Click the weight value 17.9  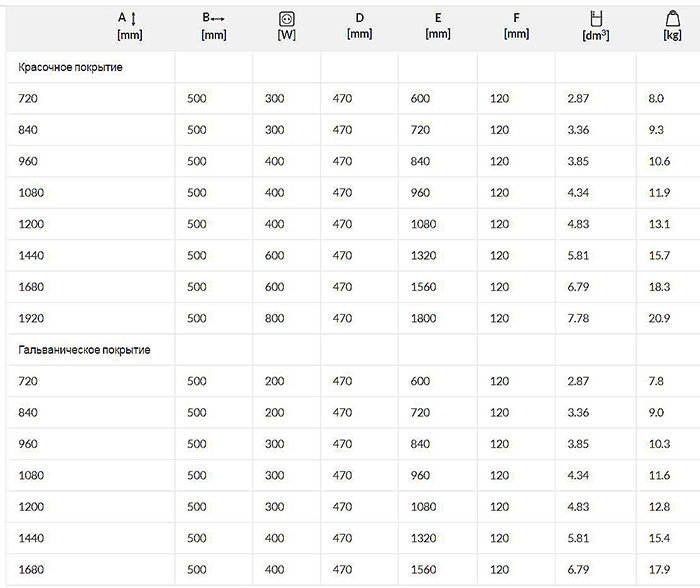(x=659, y=569)
